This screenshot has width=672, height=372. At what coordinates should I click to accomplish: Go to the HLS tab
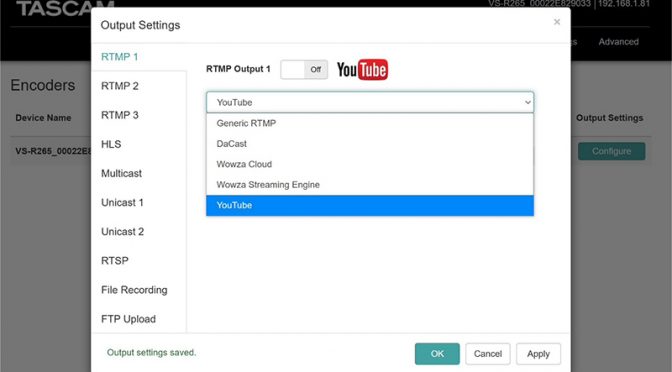point(111,144)
